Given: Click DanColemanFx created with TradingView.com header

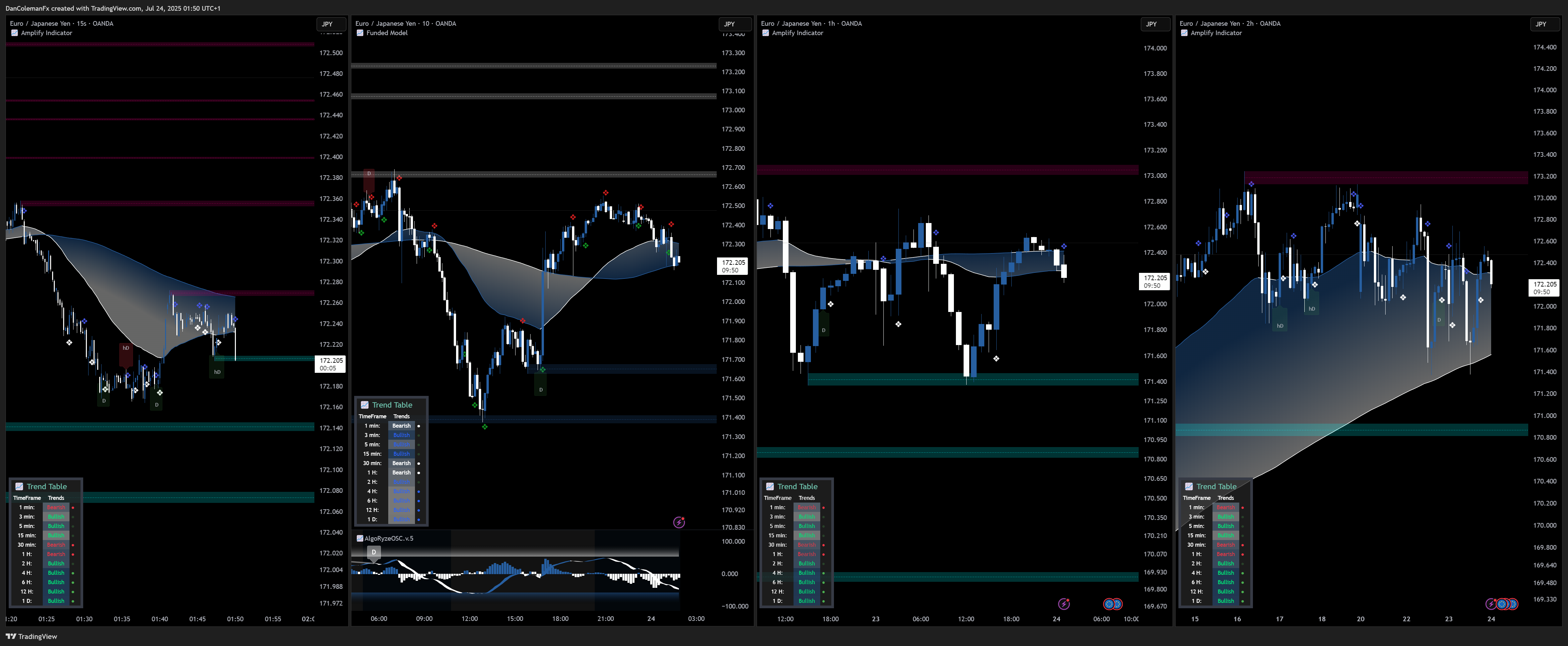Looking at the screenshot, I should (113, 8).
